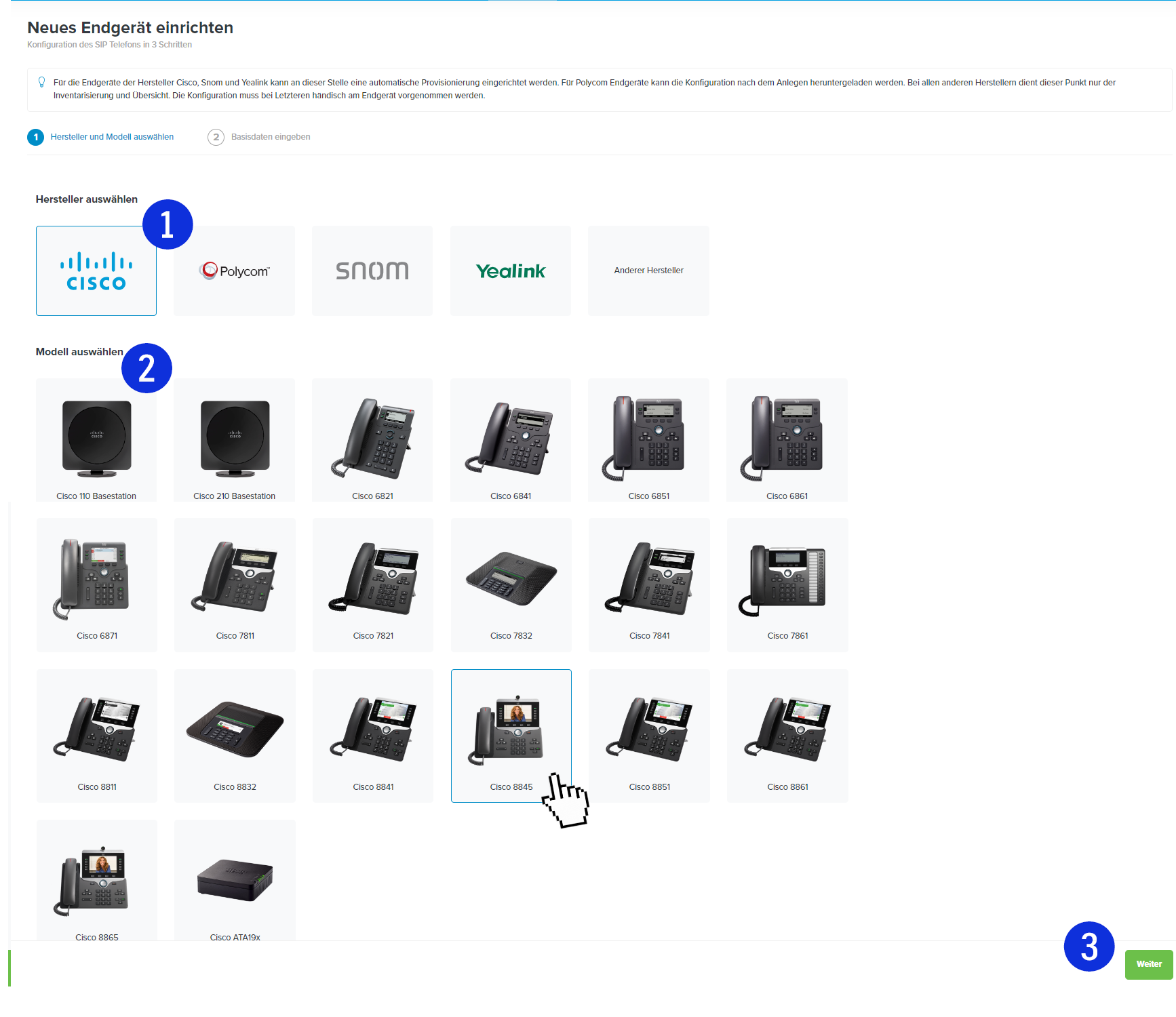Pick the Cisco 8841 phone model
Viewport: 1176px width, 1017px height.
[373, 736]
